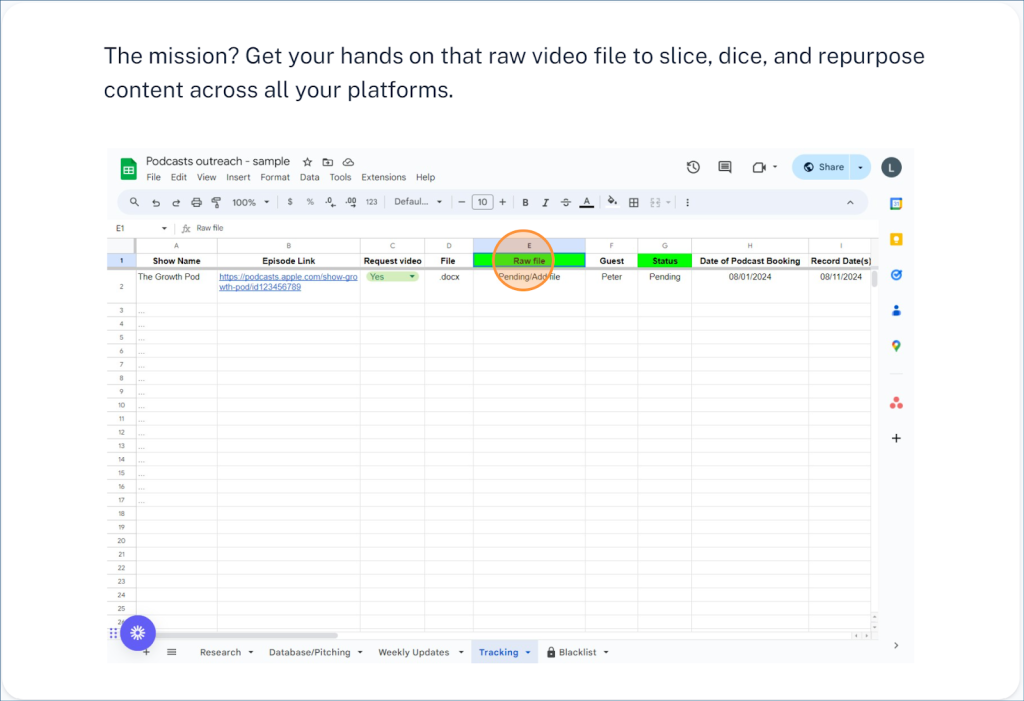Open Google Calendar side panel
The height and width of the screenshot is (701, 1024).
tap(896, 204)
